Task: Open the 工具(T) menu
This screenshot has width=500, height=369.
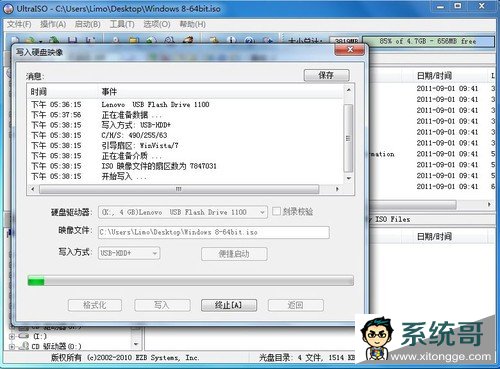Action: point(122,24)
